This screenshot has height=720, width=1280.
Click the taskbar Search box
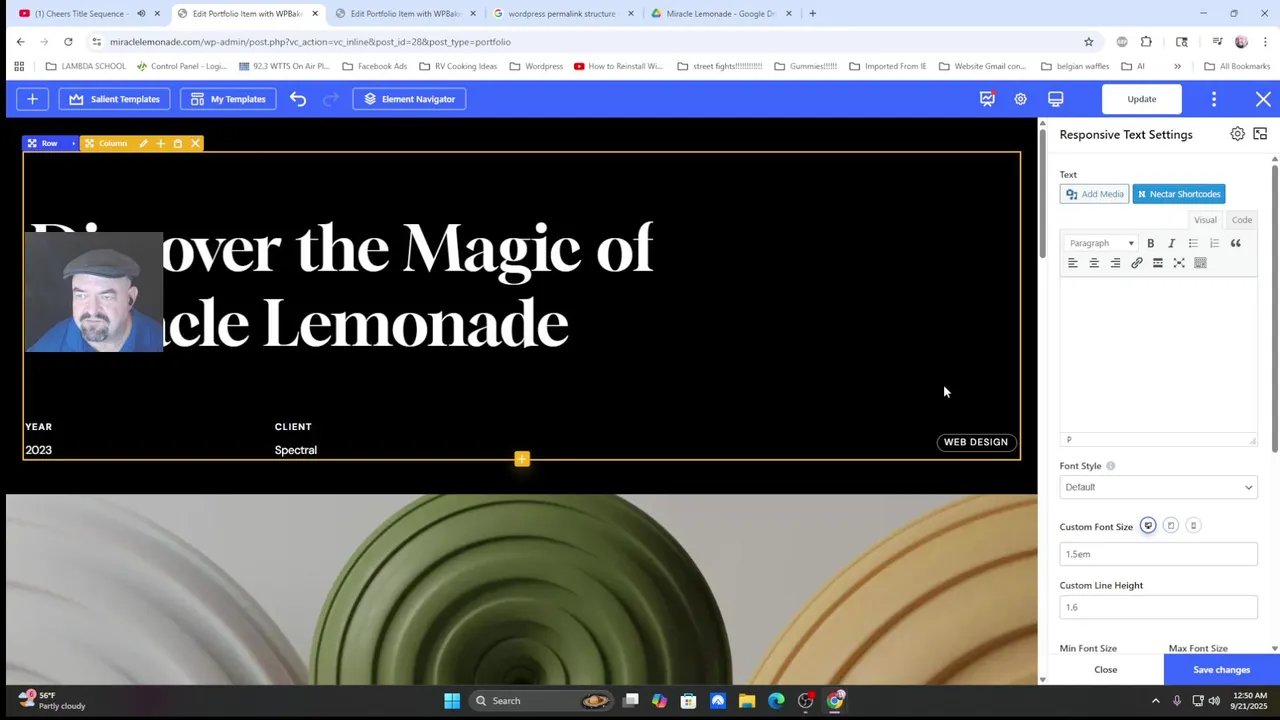[543, 701]
